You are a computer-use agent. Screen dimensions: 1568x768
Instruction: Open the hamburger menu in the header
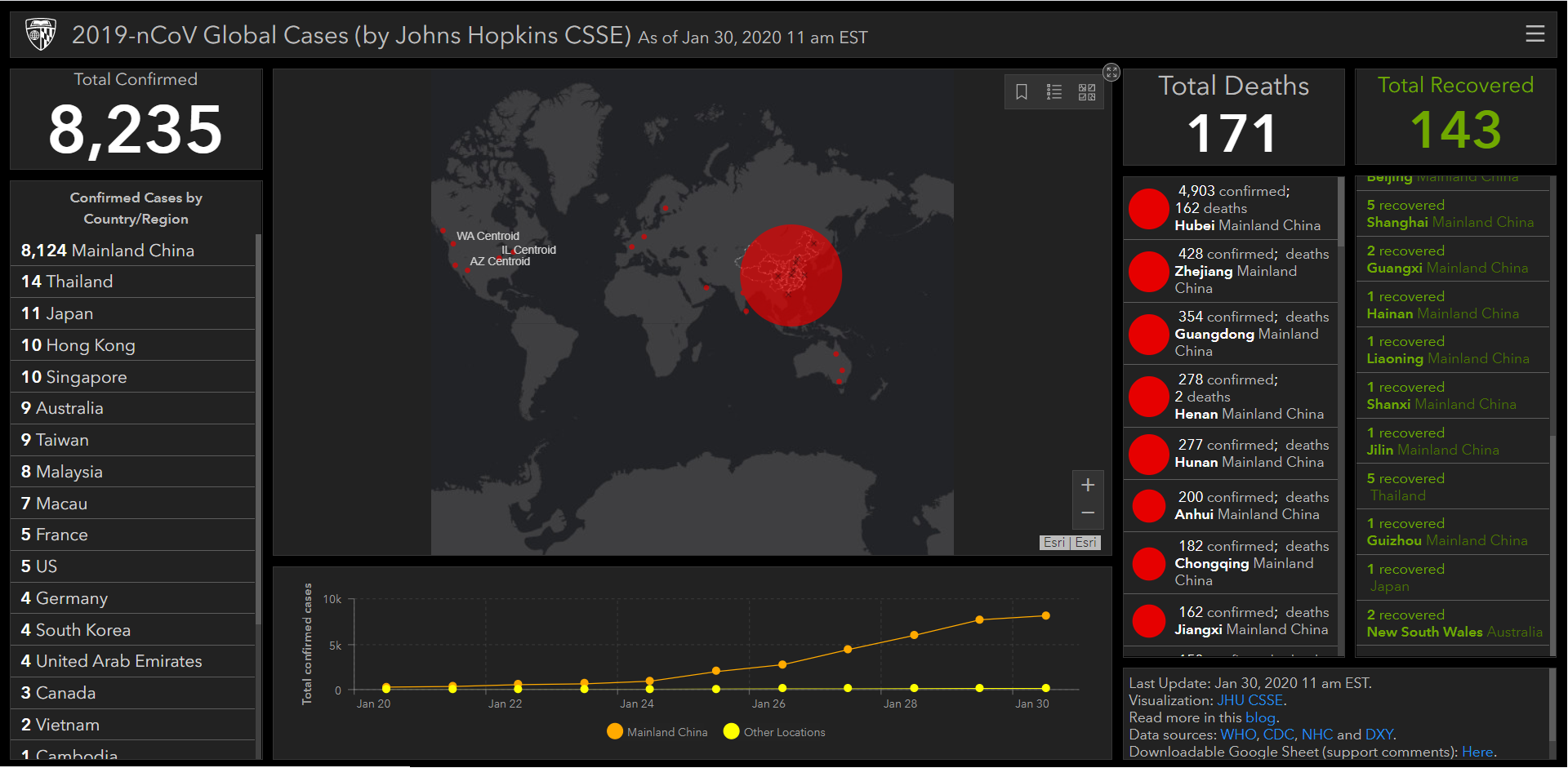(x=1535, y=33)
